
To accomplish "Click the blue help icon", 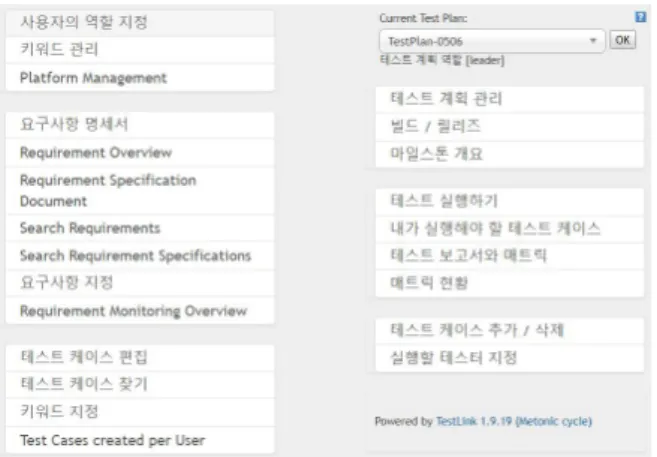I will (640, 17).
